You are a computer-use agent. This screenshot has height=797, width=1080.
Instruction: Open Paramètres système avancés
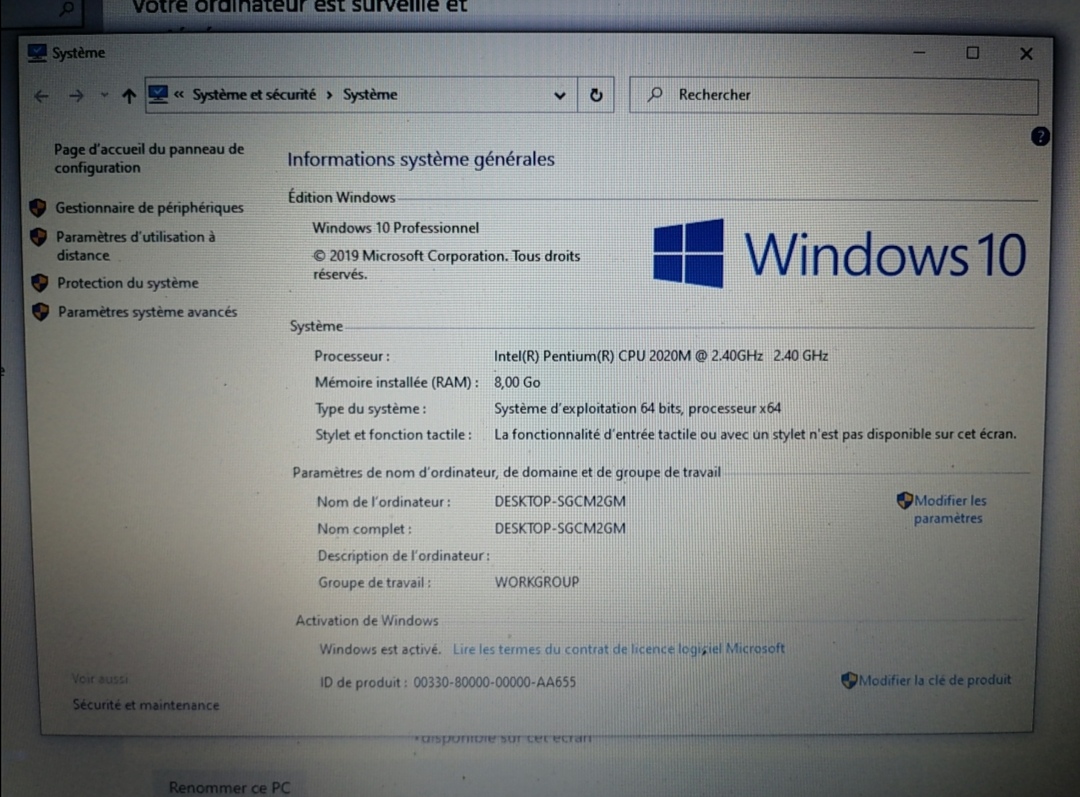(147, 312)
